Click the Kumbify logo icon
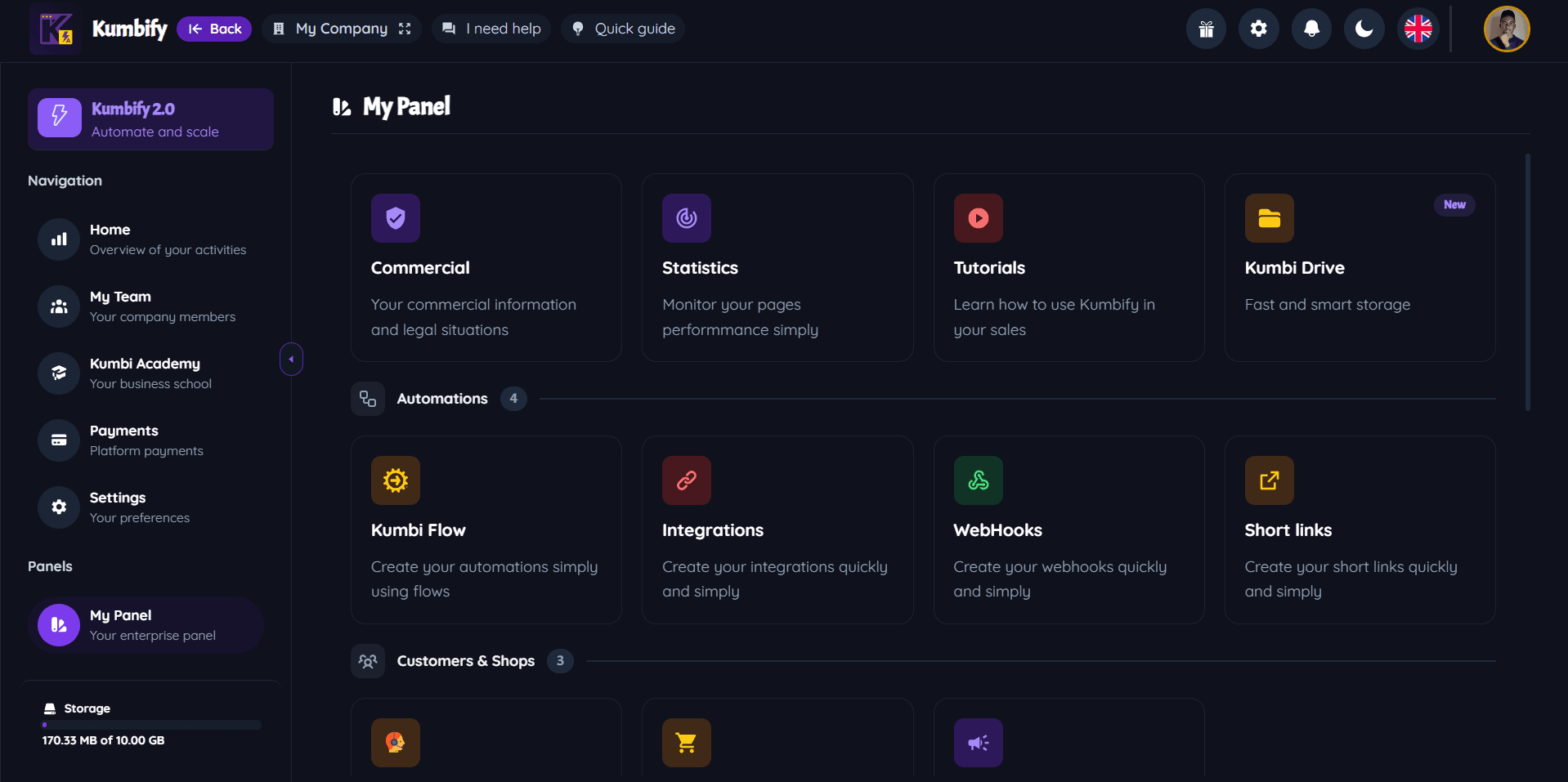This screenshot has width=1568, height=782. coord(56,29)
